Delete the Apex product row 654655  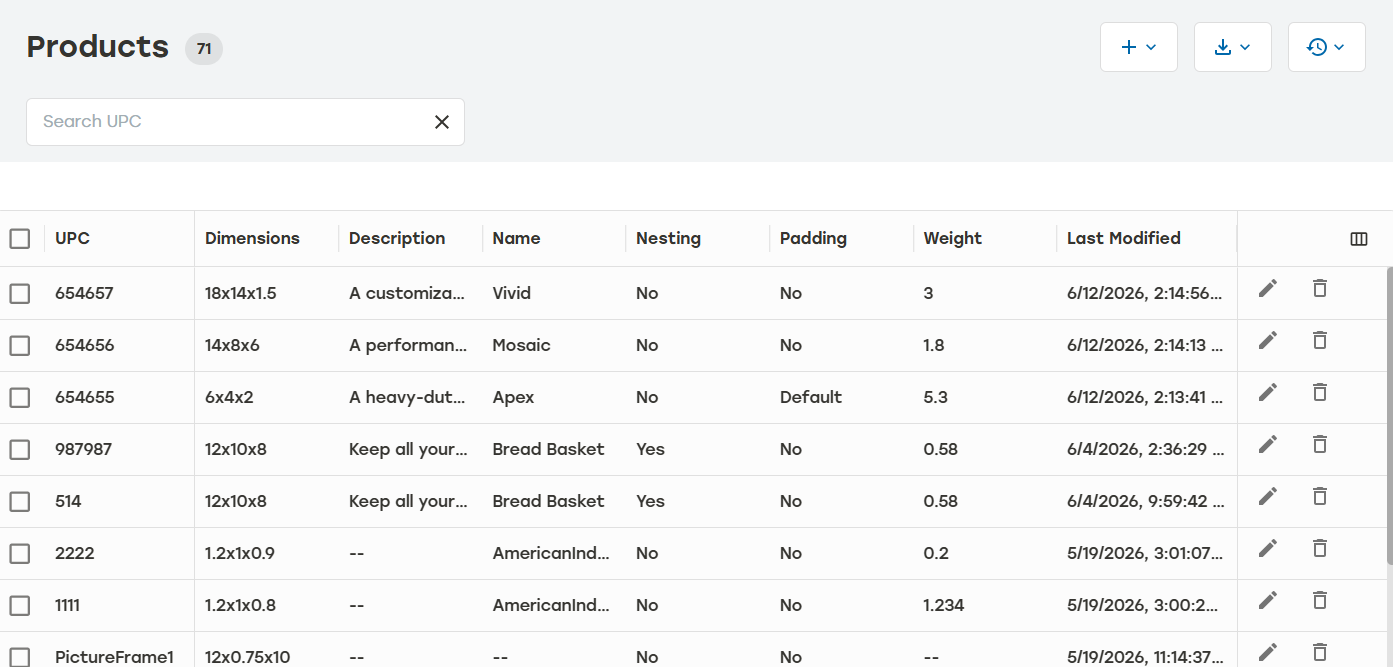pos(1320,392)
